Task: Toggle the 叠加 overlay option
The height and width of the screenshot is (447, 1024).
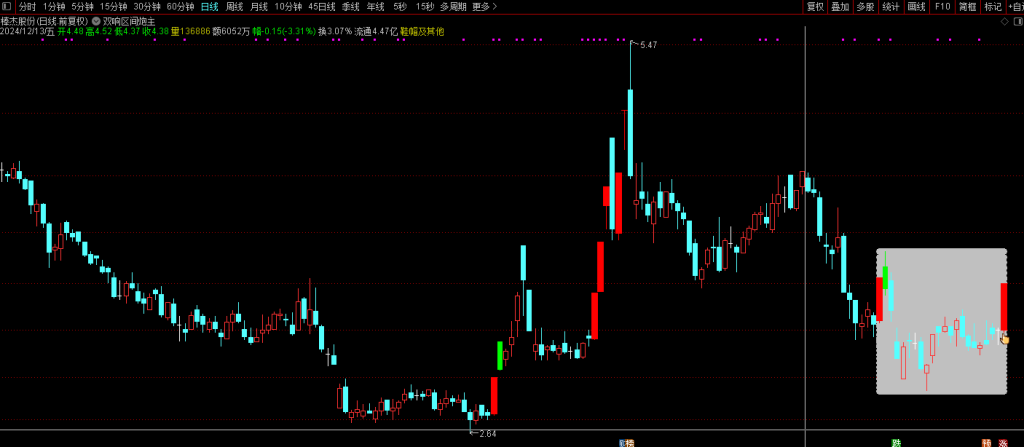Action: click(840, 6)
